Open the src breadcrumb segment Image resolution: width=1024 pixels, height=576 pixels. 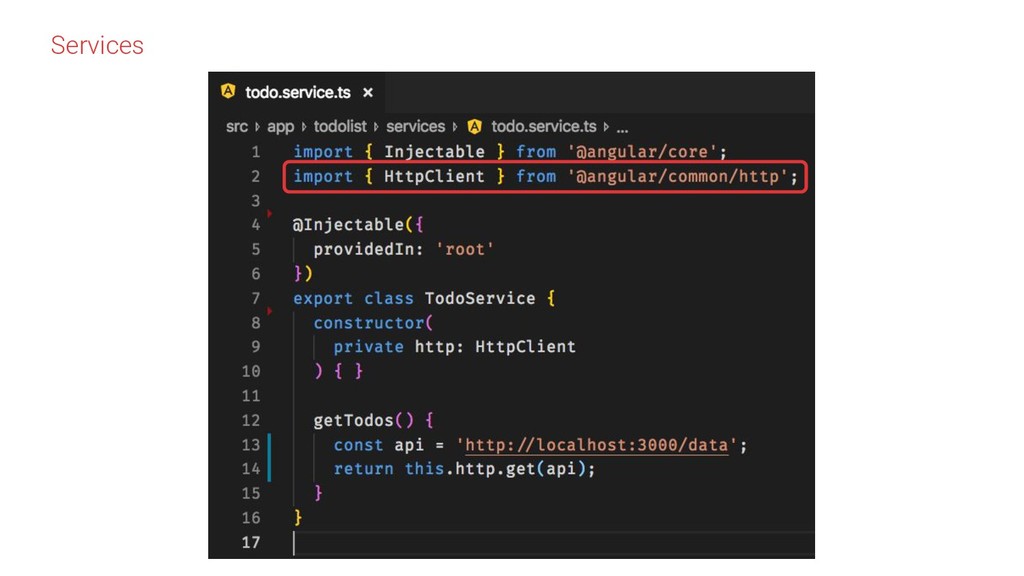click(x=237, y=127)
